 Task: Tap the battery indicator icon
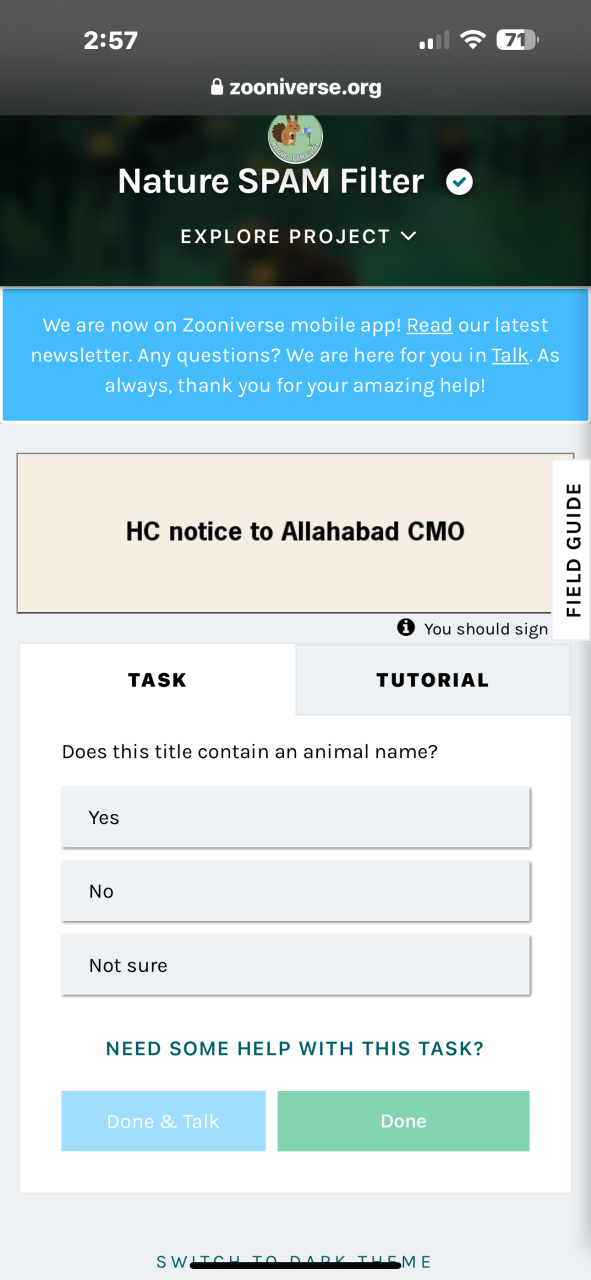coord(517,40)
